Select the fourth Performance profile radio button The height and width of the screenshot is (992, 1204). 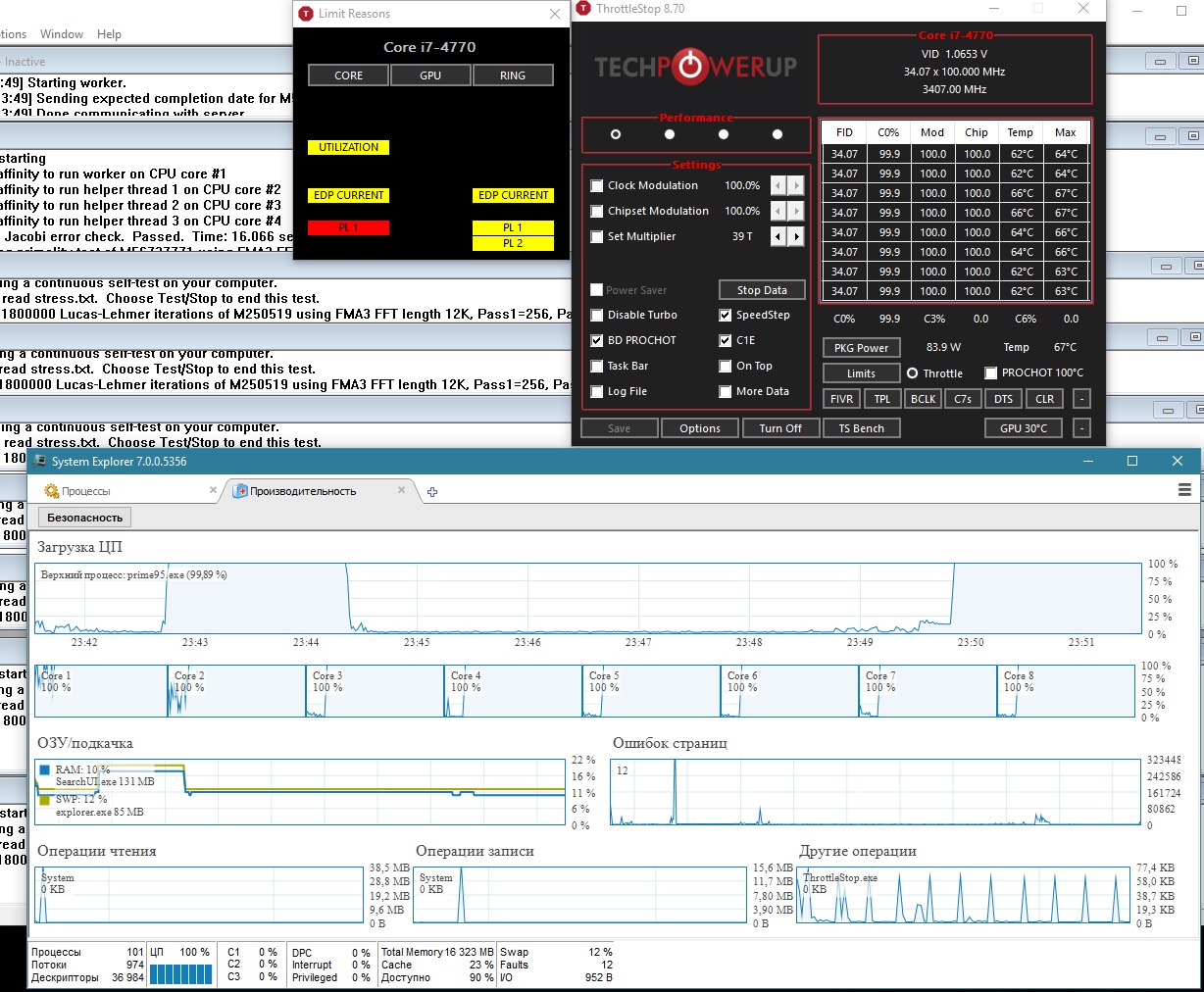coord(778,134)
